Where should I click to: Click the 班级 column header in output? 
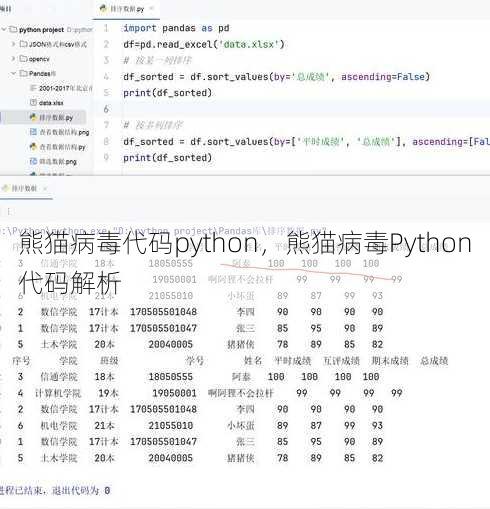click(109, 361)
